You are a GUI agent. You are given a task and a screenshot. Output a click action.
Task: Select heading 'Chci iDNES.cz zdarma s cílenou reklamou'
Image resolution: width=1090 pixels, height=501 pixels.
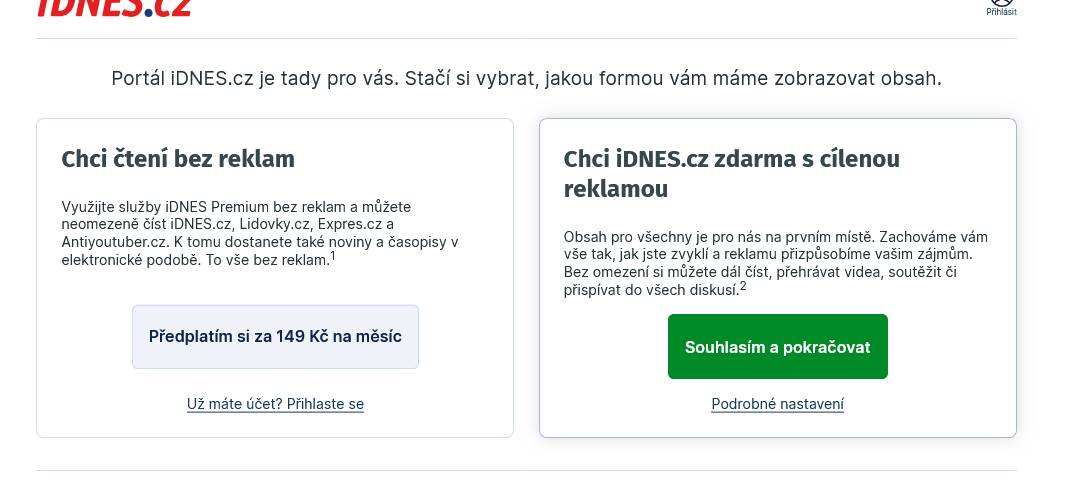point(731,174)
